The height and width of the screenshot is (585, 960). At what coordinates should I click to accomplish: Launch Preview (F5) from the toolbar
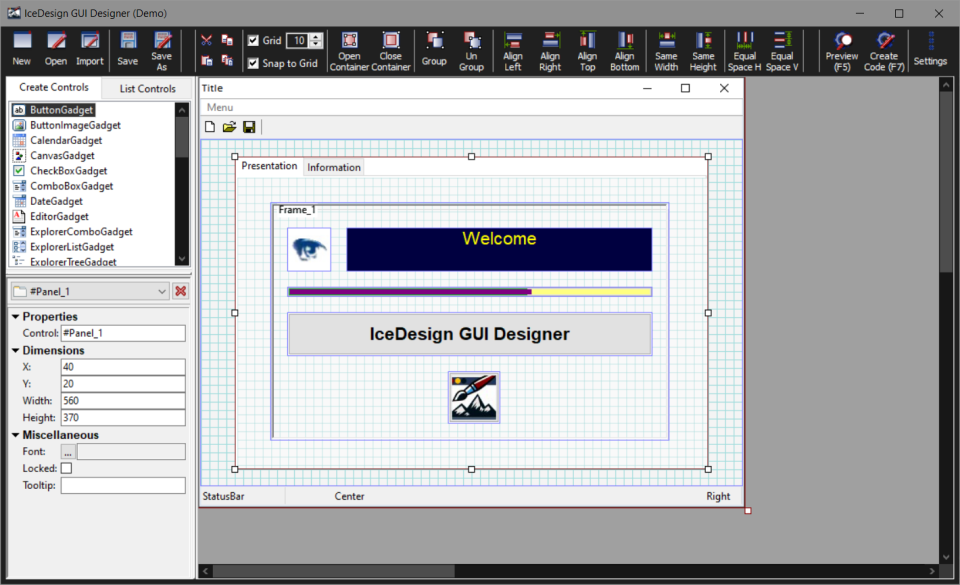point(842,51)
